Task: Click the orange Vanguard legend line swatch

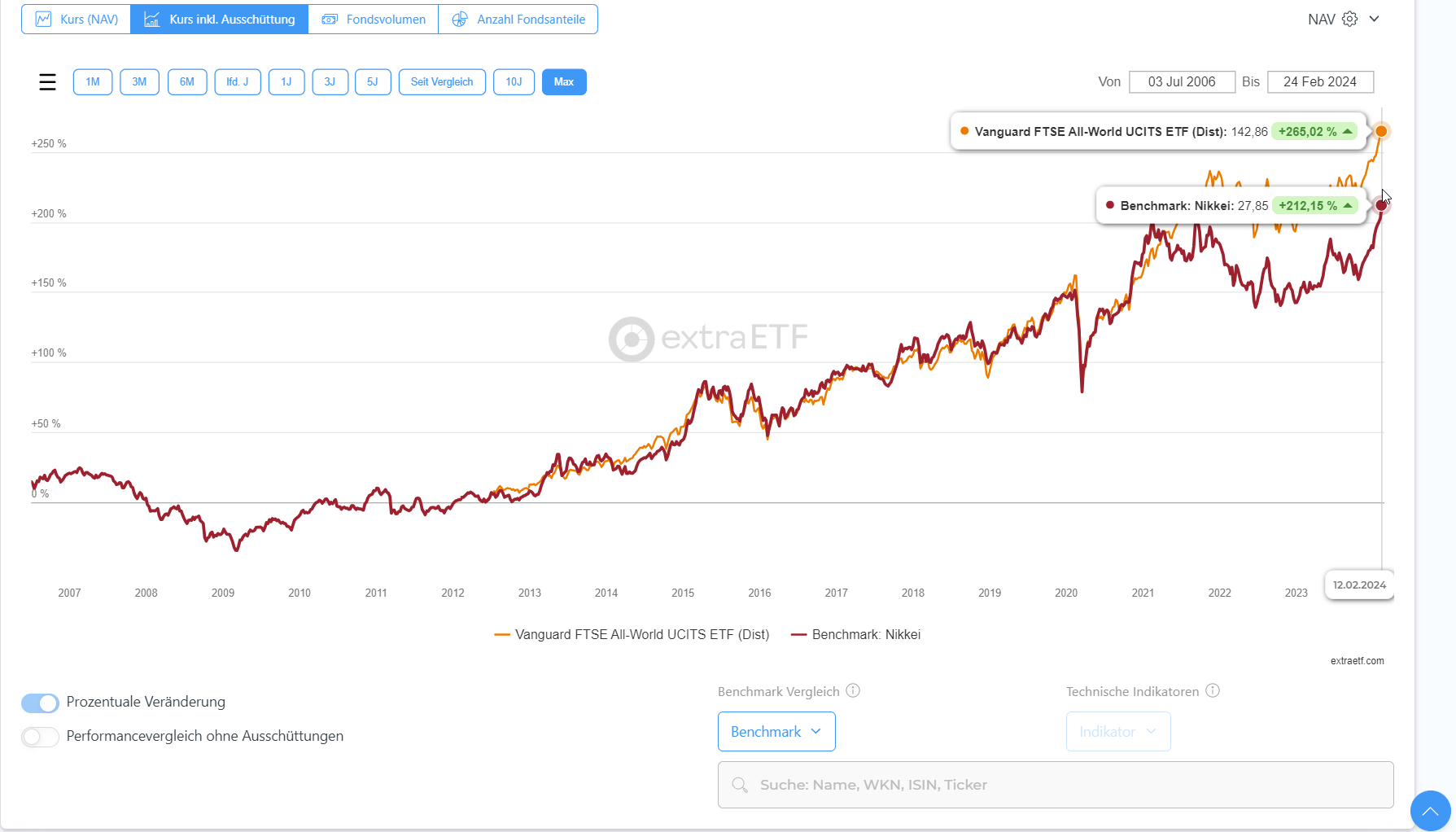Action: click(x=502, y=635)
